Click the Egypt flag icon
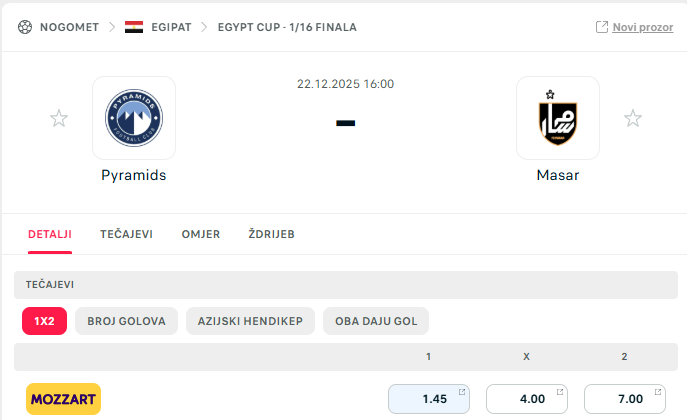Image resolution: width=687 pixels, height=420 pixels. 133,27
